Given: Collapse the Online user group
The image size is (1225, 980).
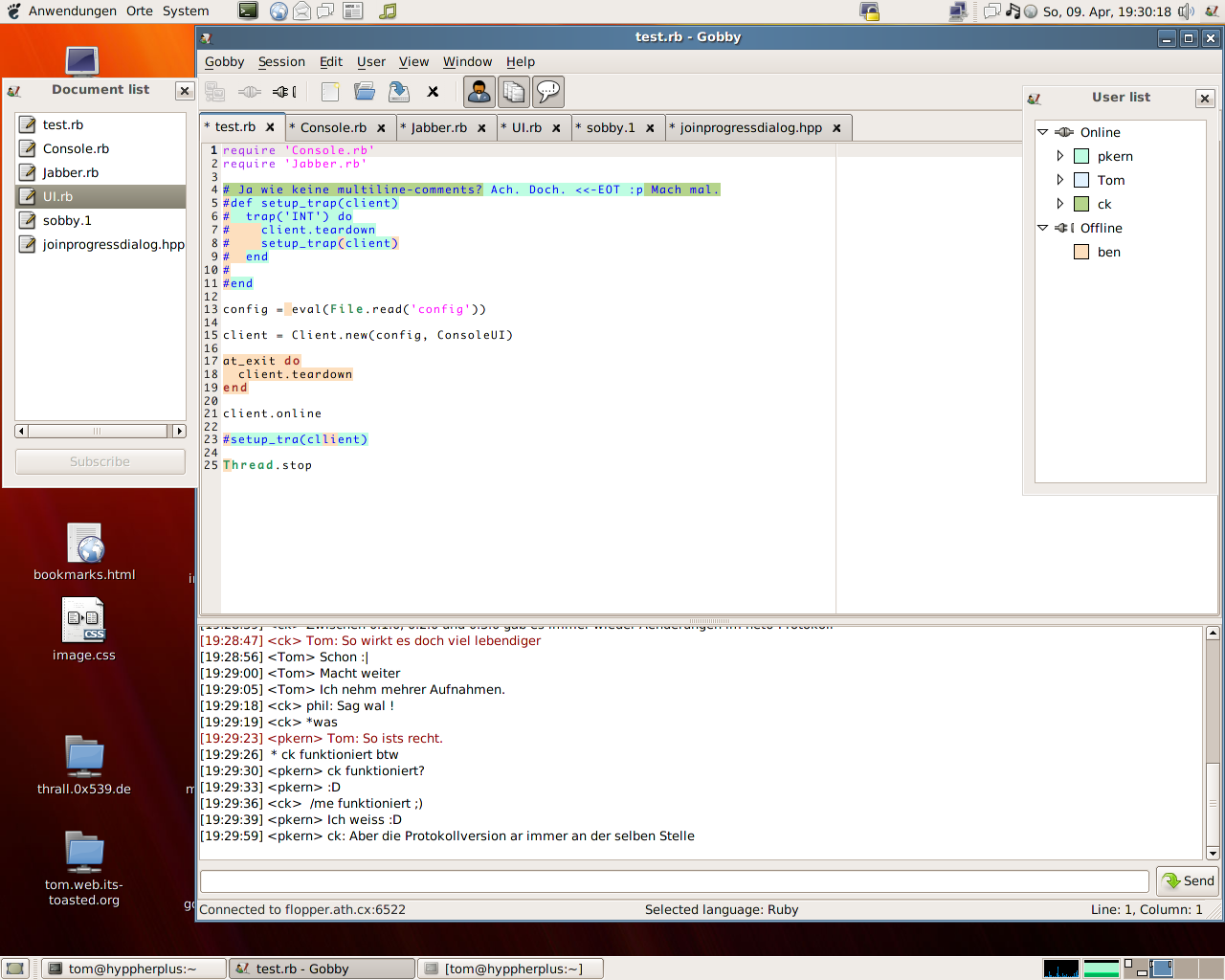Looking at the screenshot, I should 1043,132.
